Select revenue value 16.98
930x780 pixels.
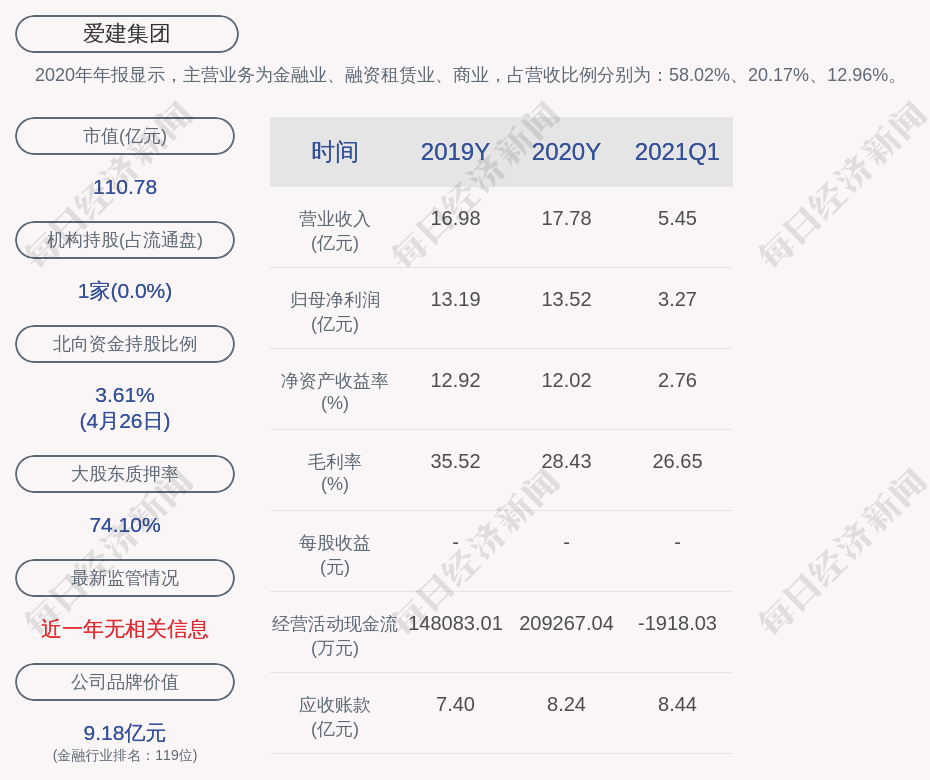456,218
